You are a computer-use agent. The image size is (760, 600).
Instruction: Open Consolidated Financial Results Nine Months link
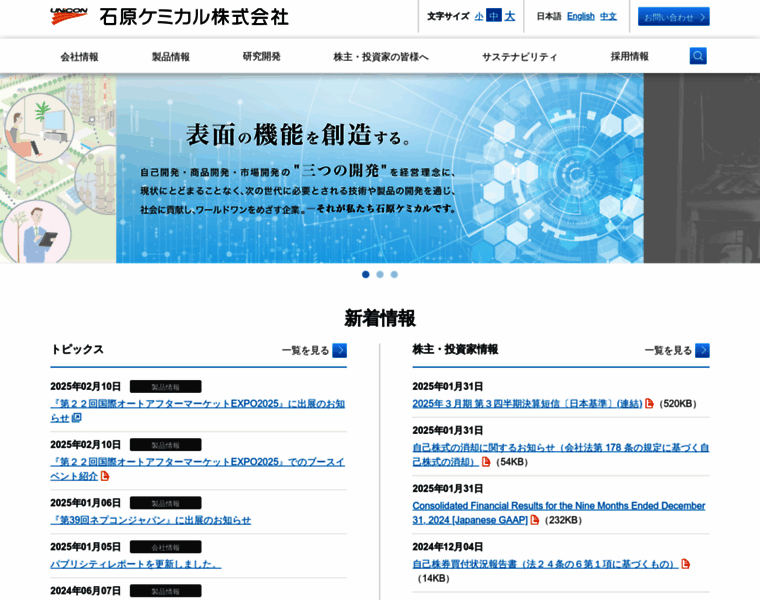558,512
